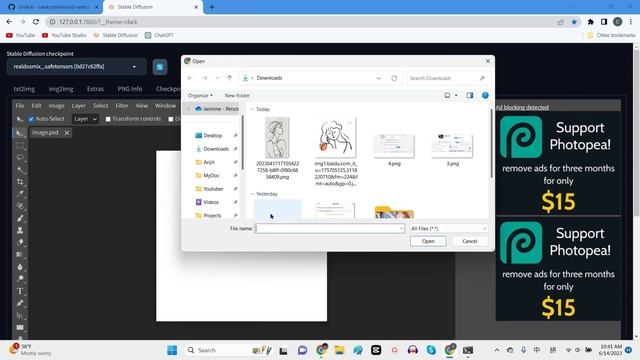Select the Blur tool
The height and width of the screenshot is (360, 640).
[x=20, y=267]
